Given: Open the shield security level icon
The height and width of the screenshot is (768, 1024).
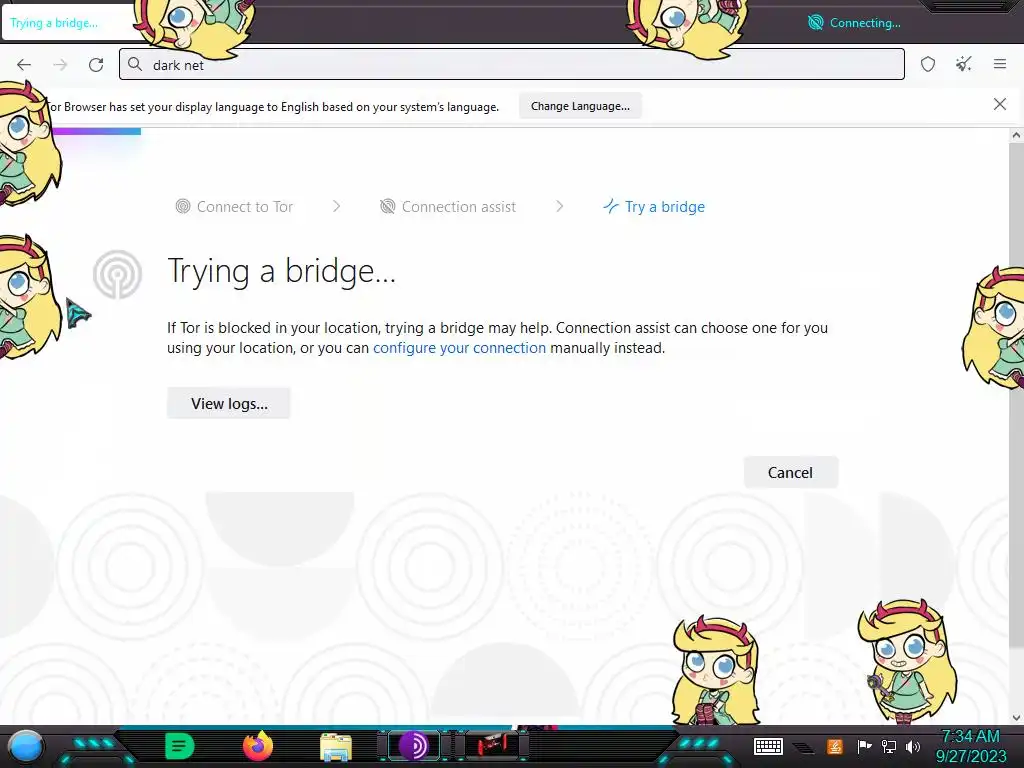Looking at the screenshot, I should point(928,64).
